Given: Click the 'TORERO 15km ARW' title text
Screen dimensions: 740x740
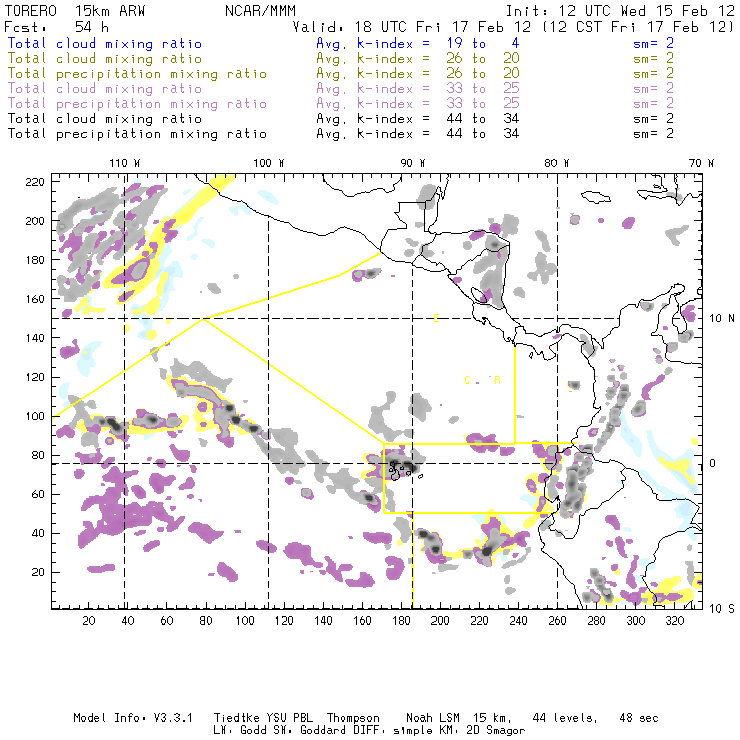Looking at the screenshot, I should 75,10.
